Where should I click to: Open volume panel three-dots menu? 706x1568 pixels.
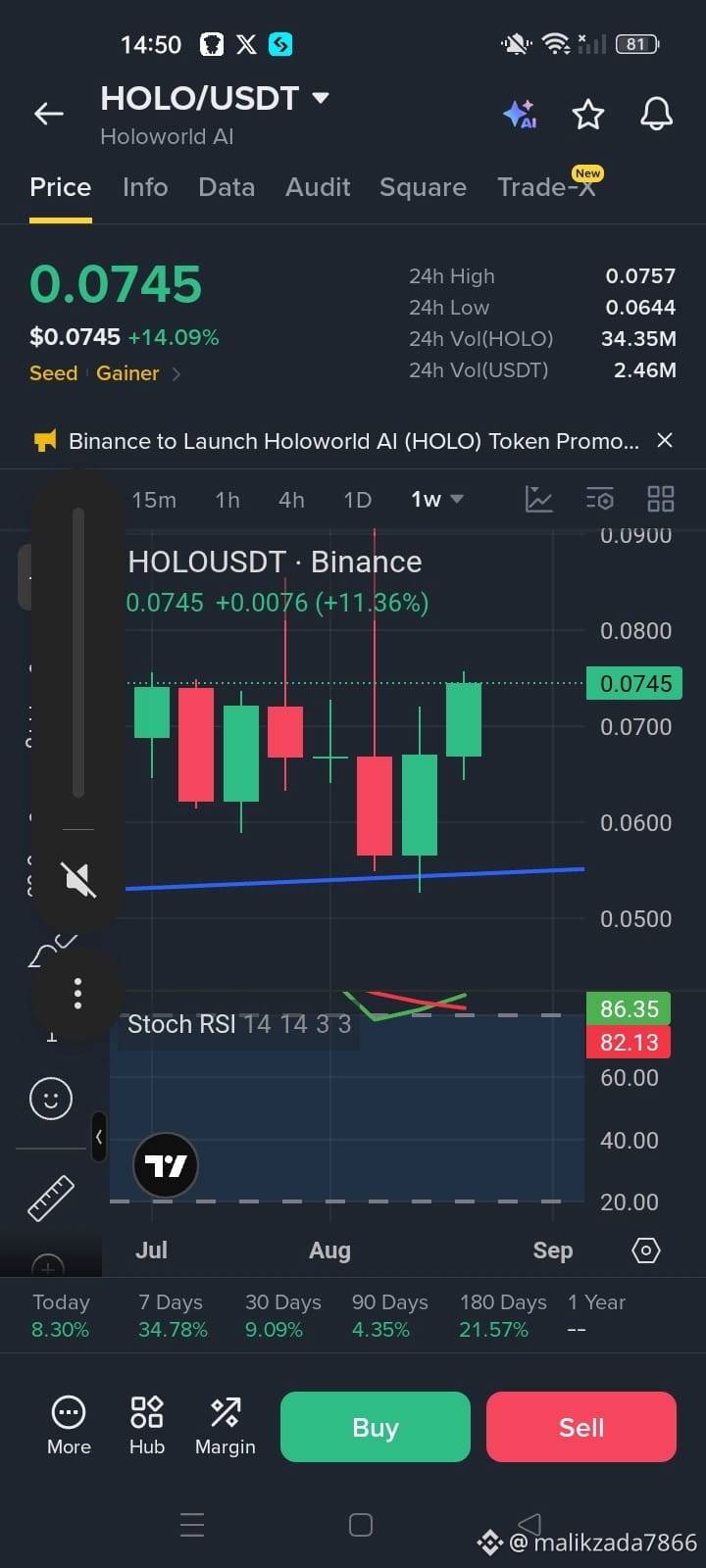point(78,994)
